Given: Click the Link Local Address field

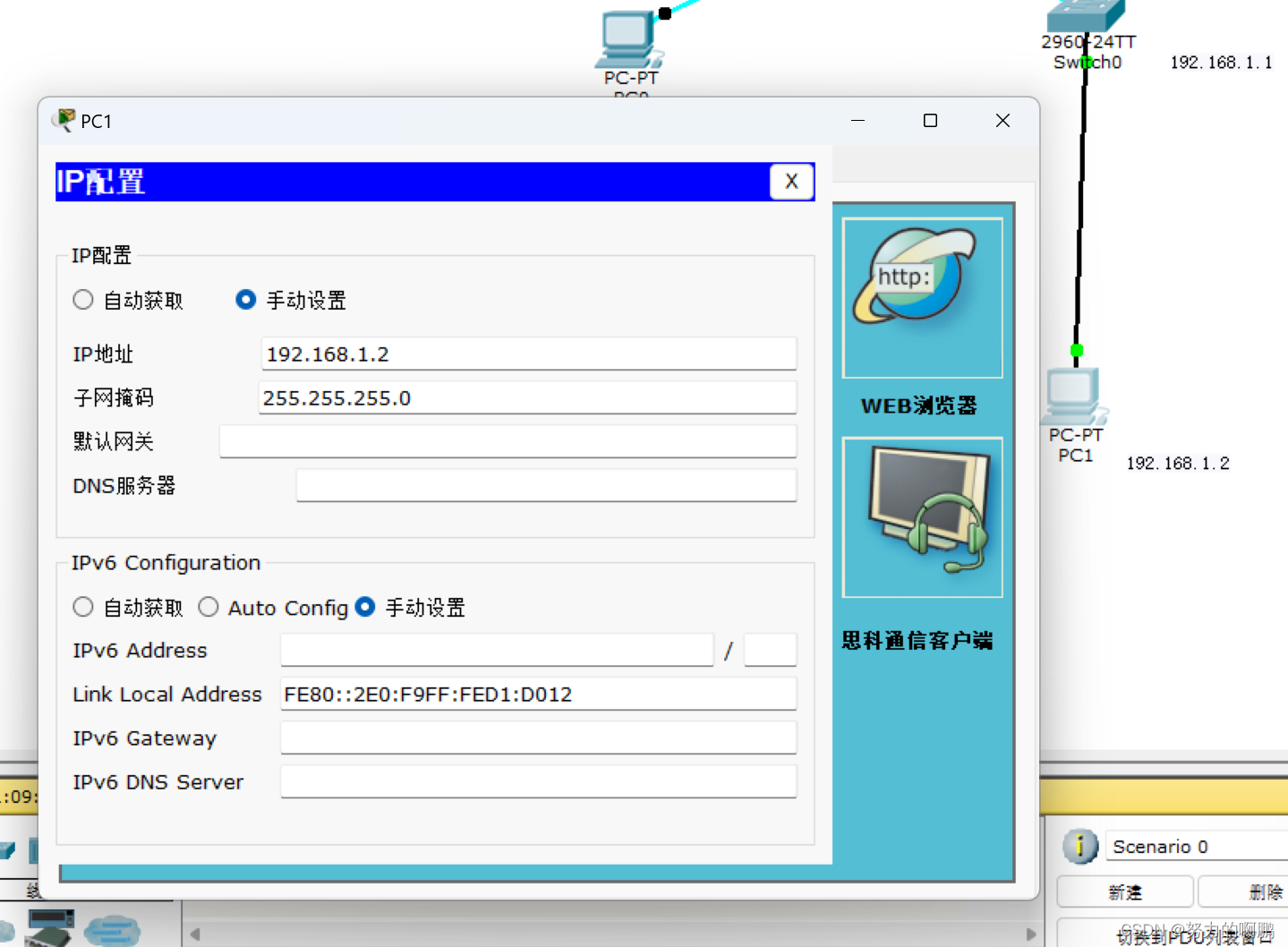Looking at the screenshot, I should [x=538, y=694].
